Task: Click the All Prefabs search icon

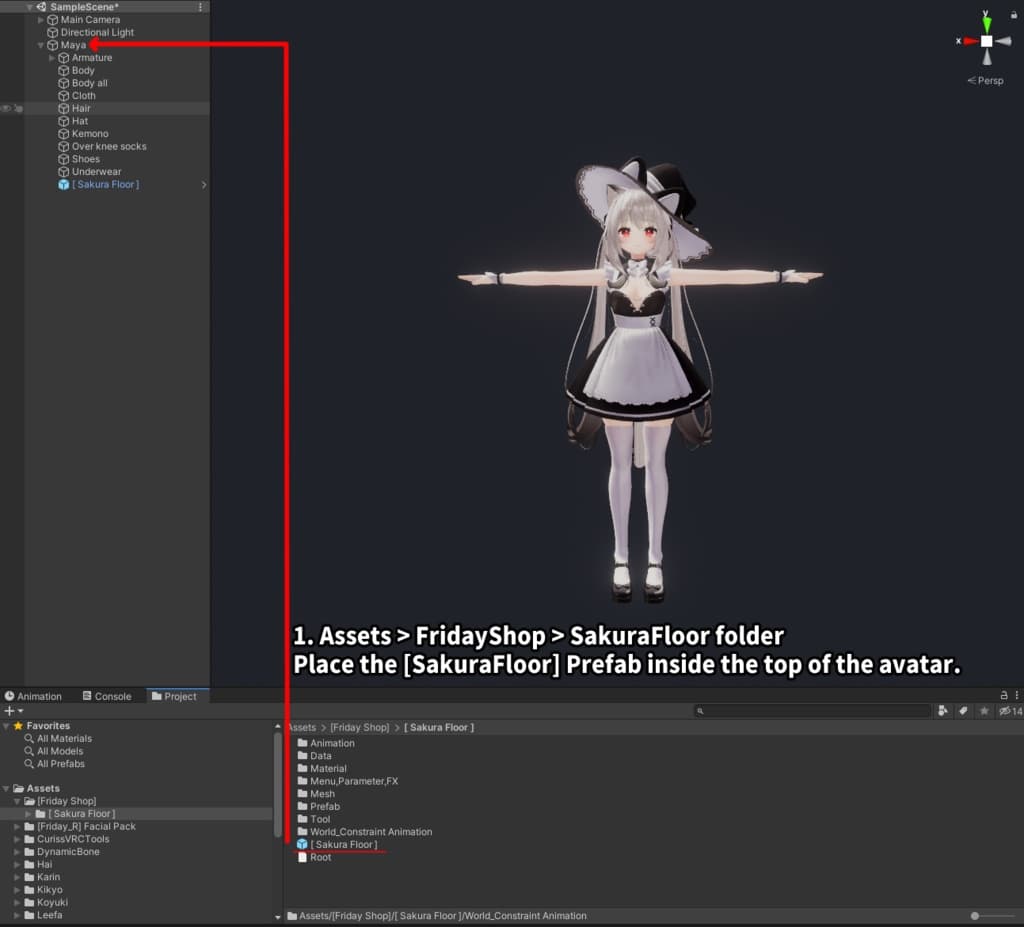Action: click(29, 764)
